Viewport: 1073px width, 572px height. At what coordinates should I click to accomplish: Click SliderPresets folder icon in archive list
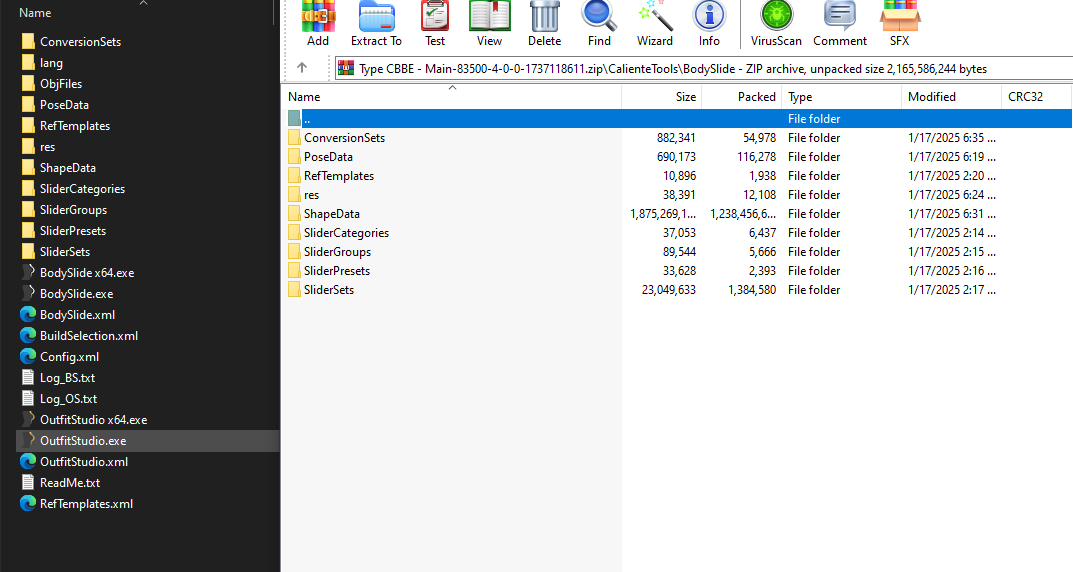tap(294, 271)
